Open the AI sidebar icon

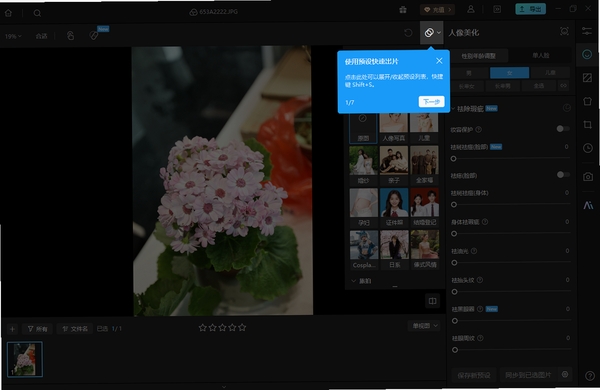588,206
